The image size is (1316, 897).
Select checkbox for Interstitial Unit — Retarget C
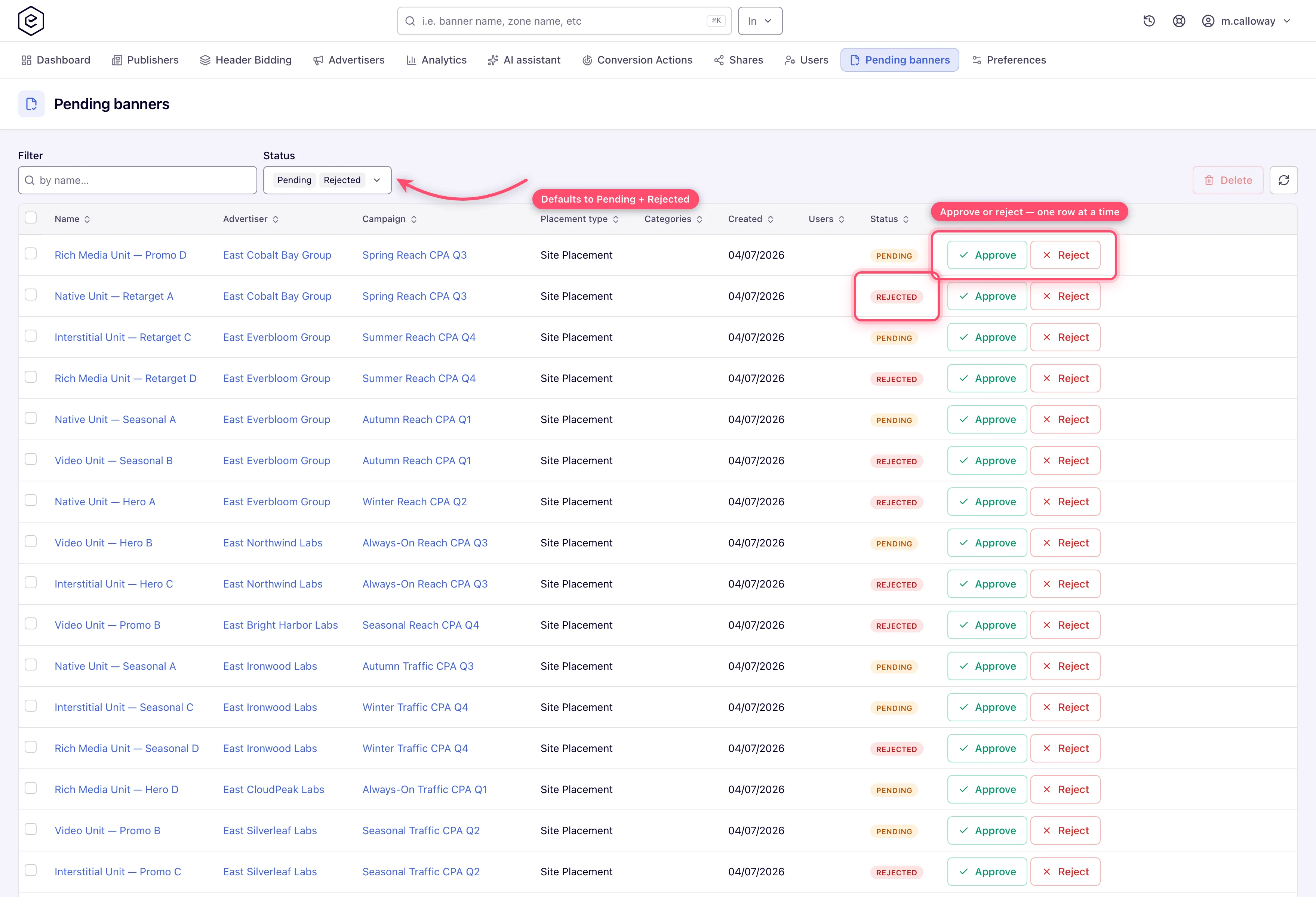coord(31,336)
